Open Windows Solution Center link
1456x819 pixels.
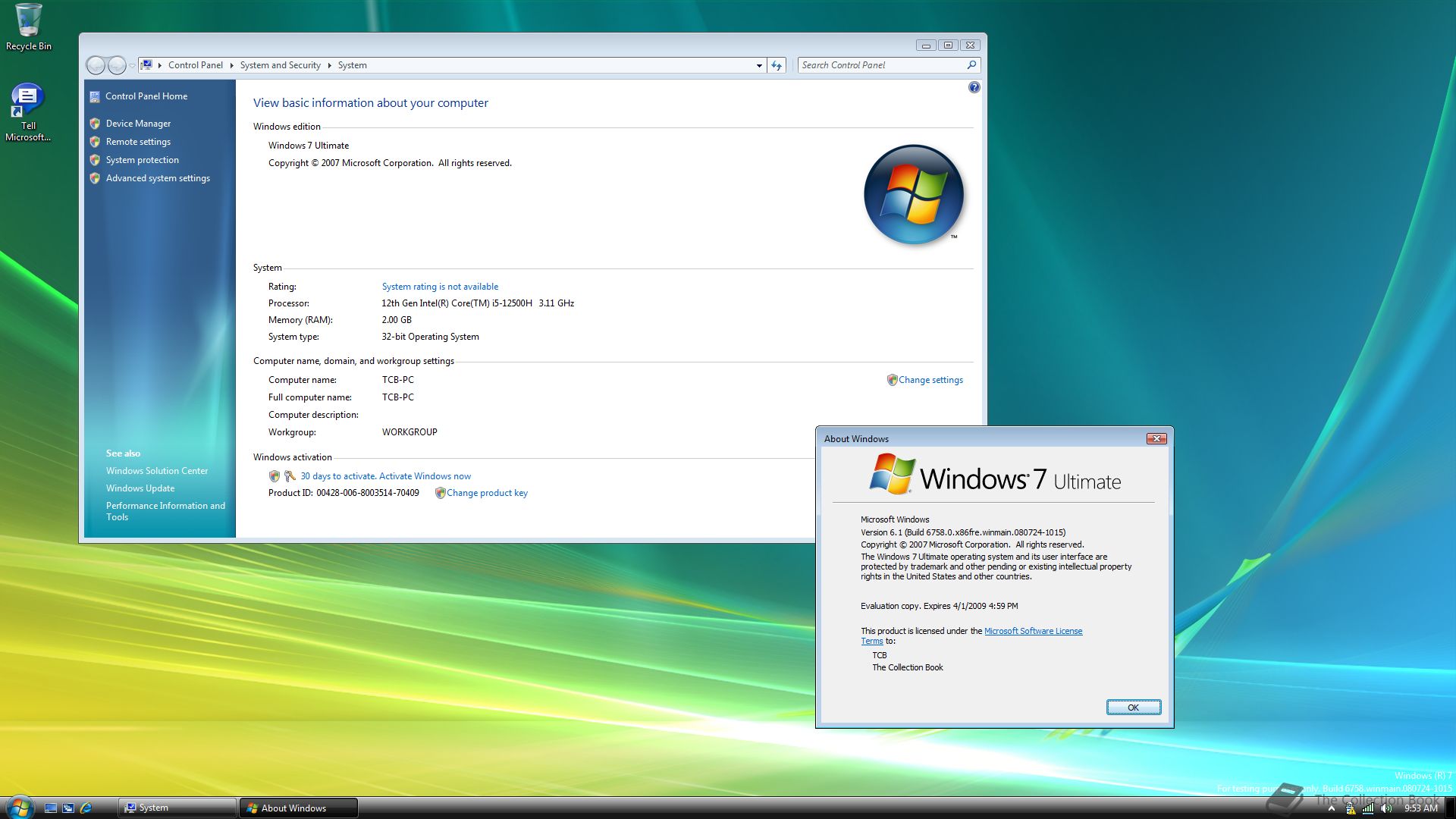157,471
